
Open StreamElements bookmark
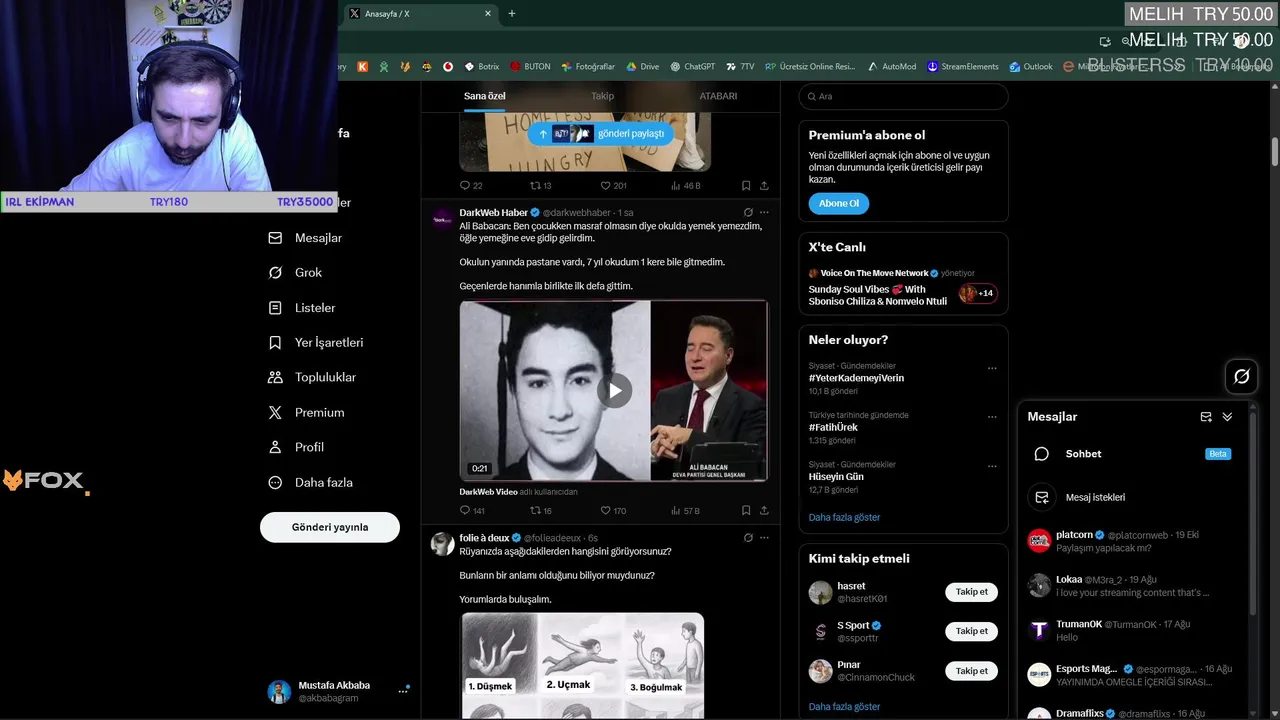coord(963,67)
